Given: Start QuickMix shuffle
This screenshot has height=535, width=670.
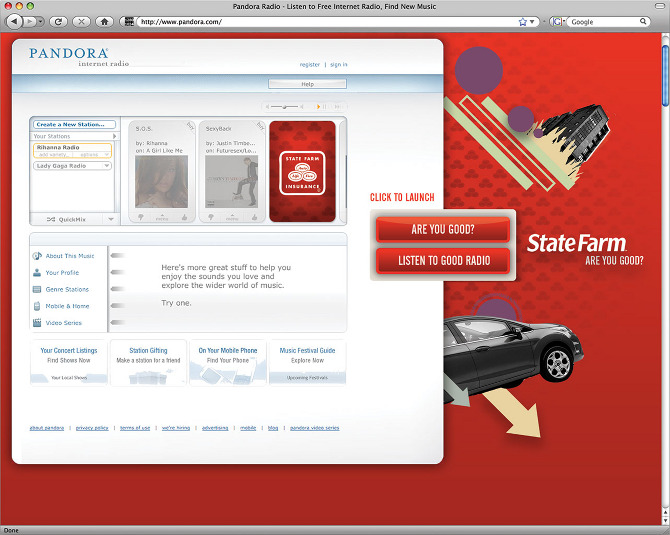Looking at the screenshot, I should 66,219.
